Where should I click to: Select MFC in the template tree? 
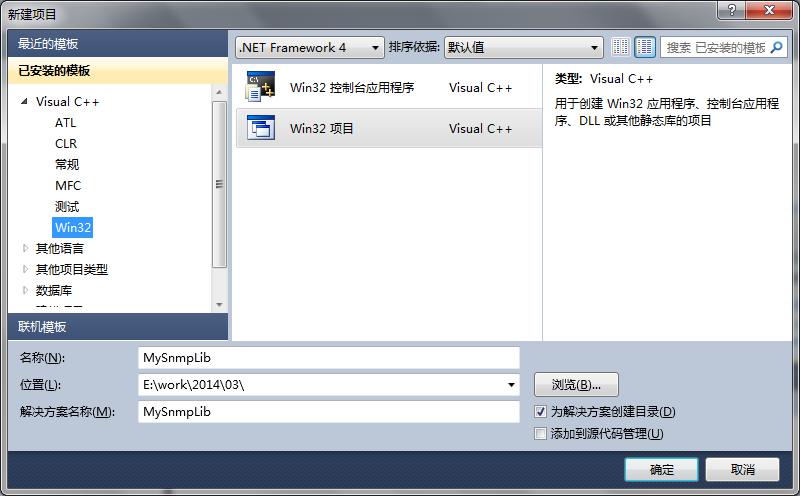[68, 186]
